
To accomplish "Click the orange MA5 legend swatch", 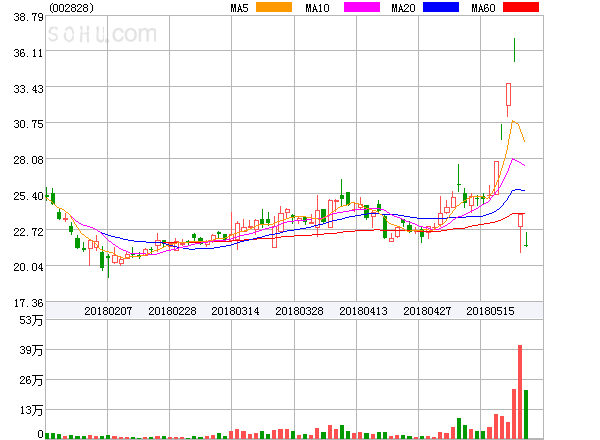I will tap(274, 7).
